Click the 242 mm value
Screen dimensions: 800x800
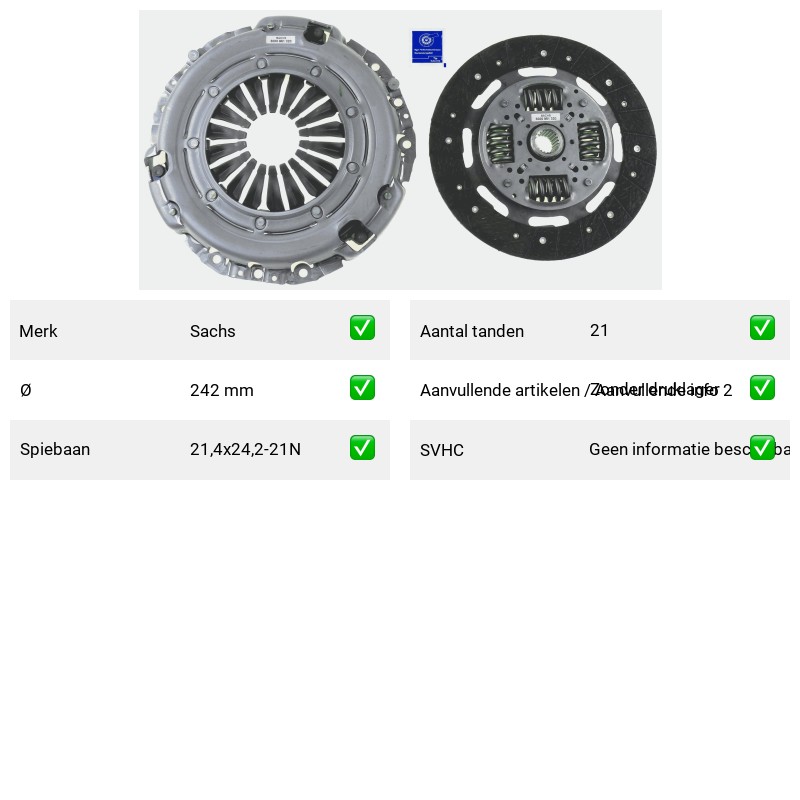click(x=222, y=390)
